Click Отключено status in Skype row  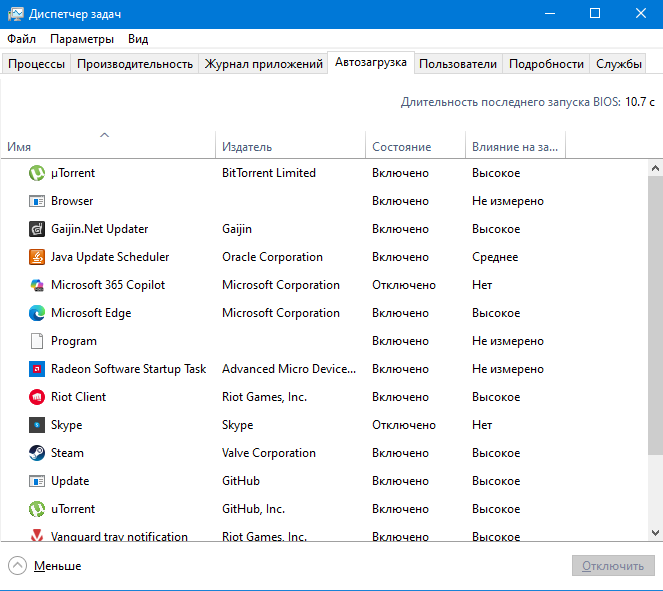(404, 425)
